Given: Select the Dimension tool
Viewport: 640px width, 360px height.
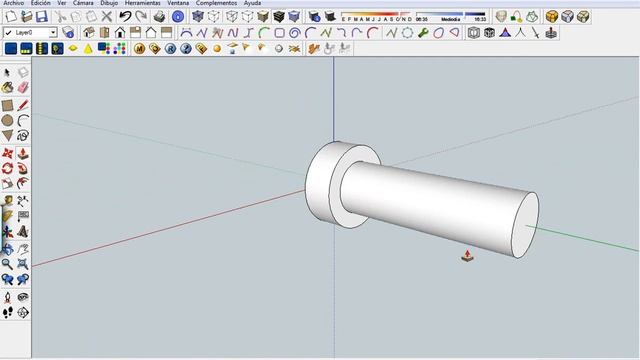Looking at the screenshot, I should [23, 201].
